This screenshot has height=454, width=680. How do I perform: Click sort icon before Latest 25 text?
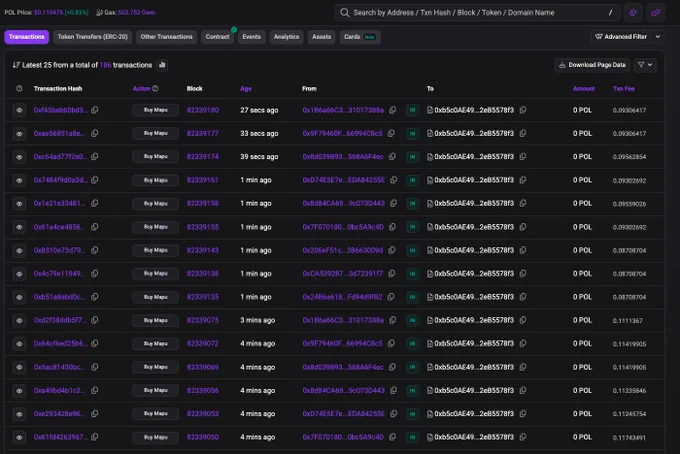pos(16,65)
